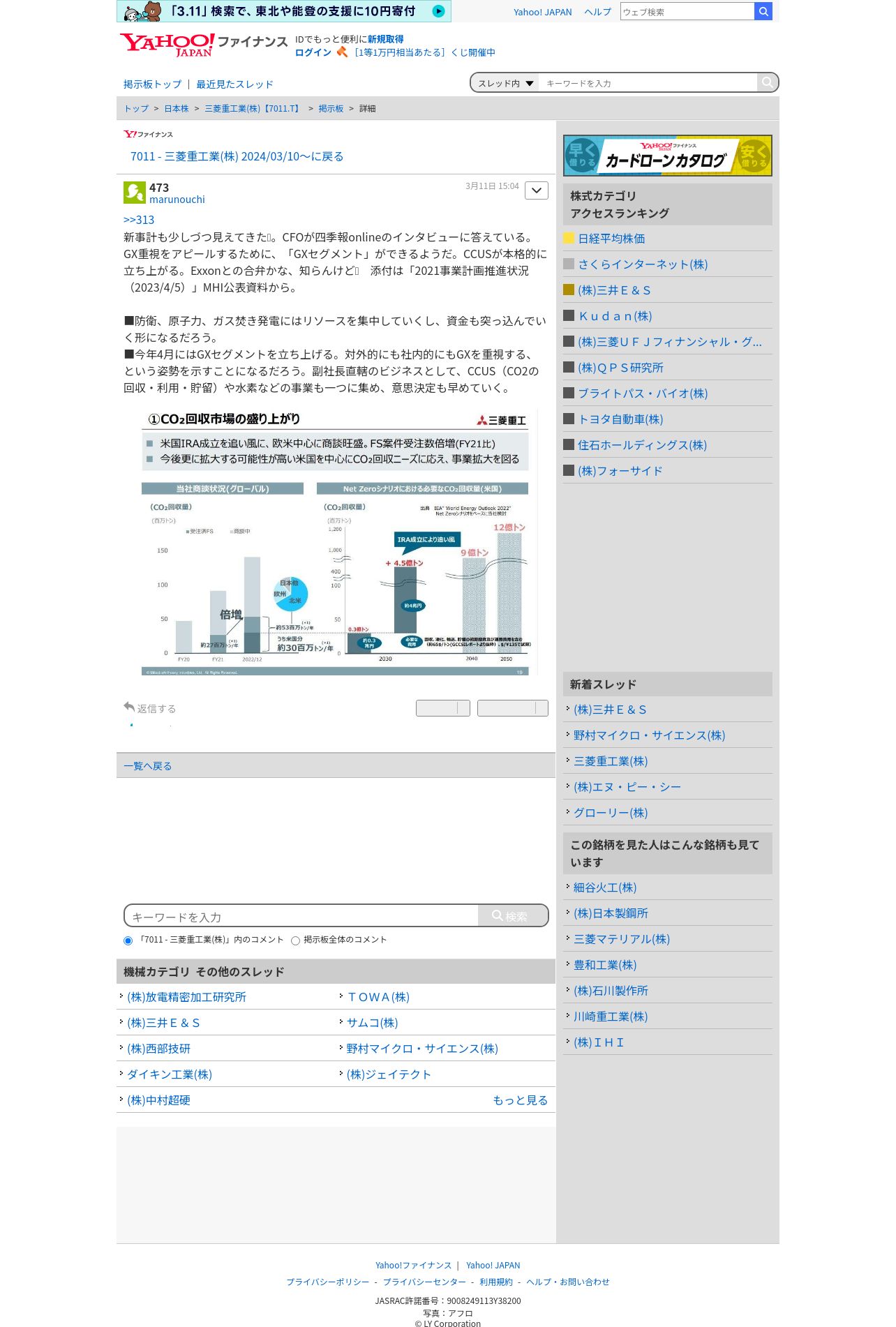Expand the post 473 options chevron
Image resolution: width=896 pixels, height=1327 pixels.
(536, 190)
